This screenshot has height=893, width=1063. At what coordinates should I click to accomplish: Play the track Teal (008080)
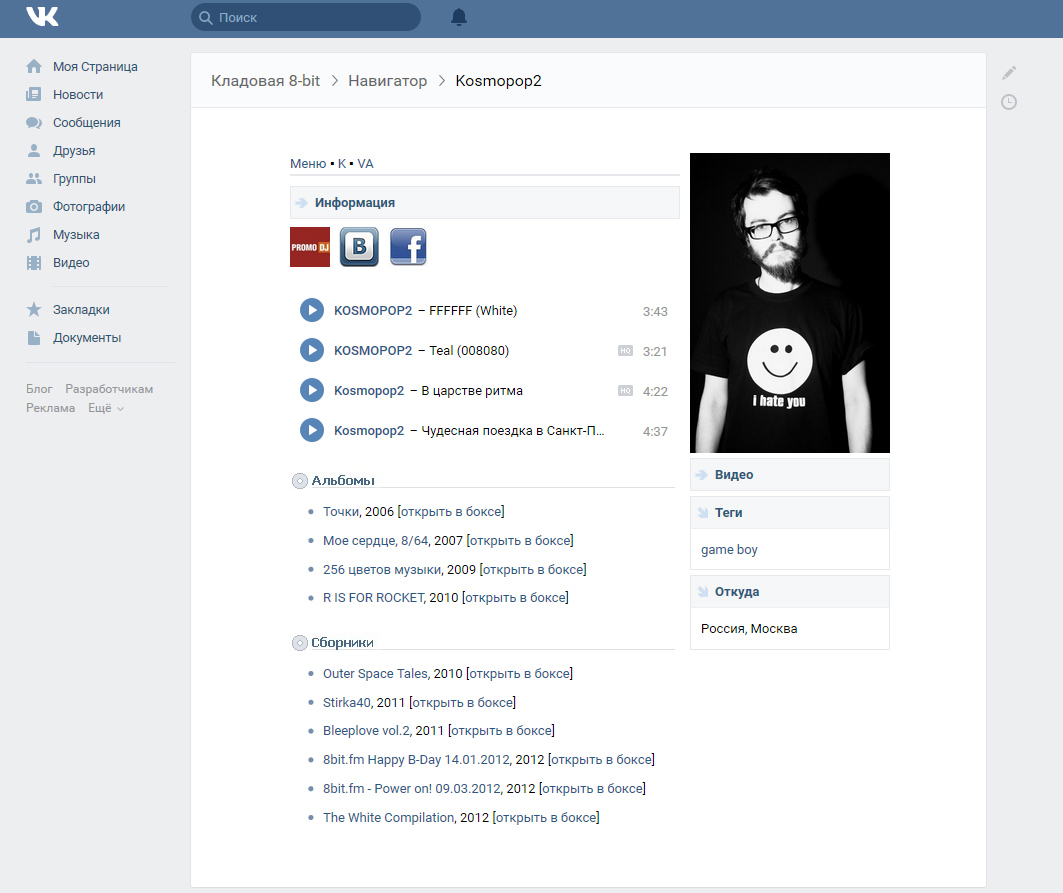(x=312, y=350)
